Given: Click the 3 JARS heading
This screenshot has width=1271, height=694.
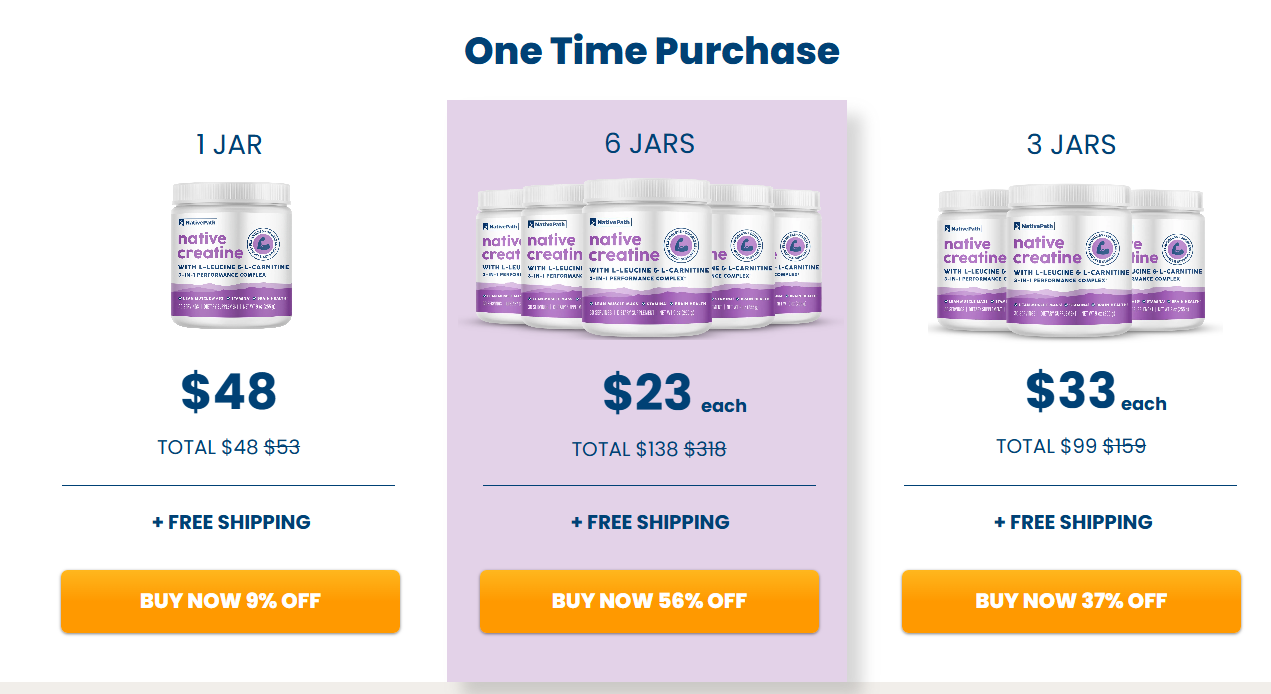Looking at the screenshot, I should click(x=1071, y=145).
